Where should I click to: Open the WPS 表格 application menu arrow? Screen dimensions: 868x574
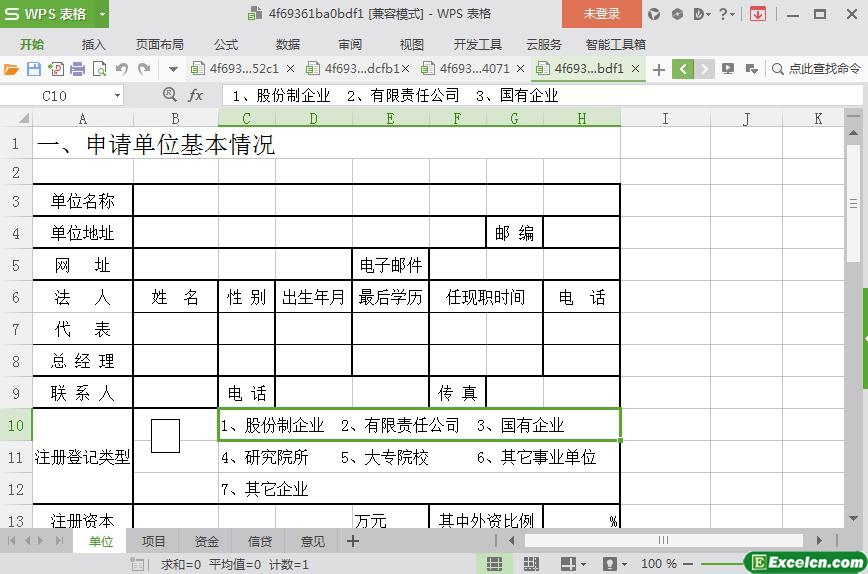click(102, 14)
